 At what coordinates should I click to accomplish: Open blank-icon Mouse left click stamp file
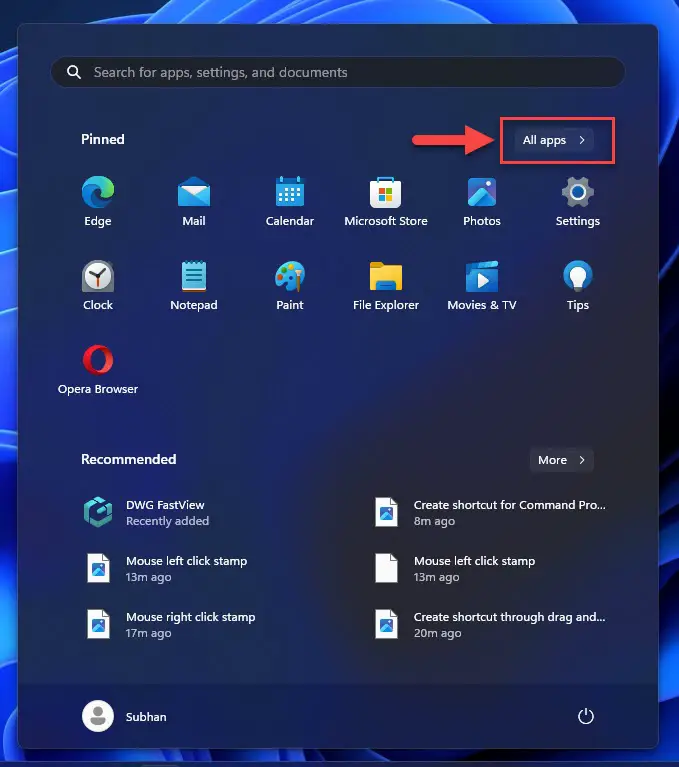(455, 568)
